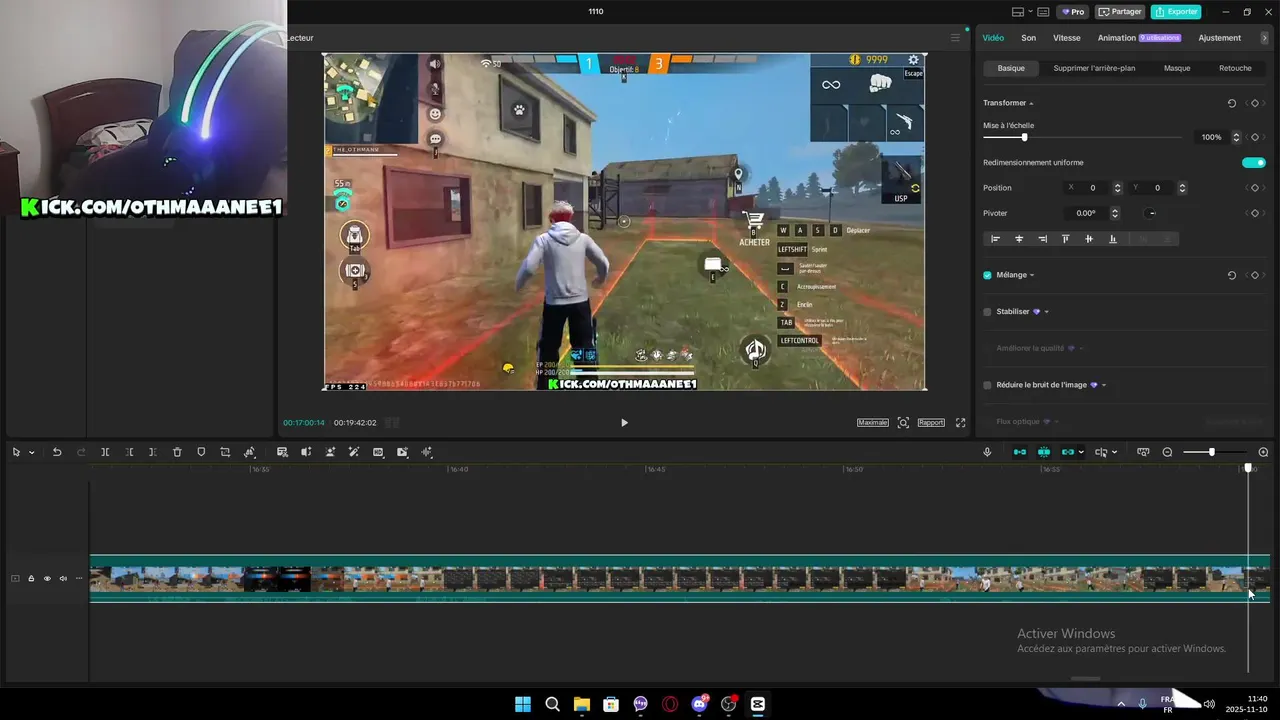Enable the Stabiliser checkbox

[x=987, y=312]
